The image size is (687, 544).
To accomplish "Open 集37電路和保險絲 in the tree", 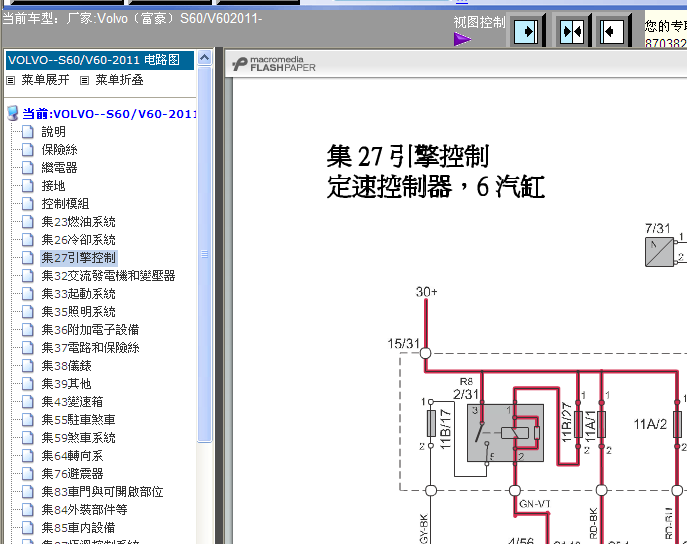I will pyautogui.click(x=90, y=347).
